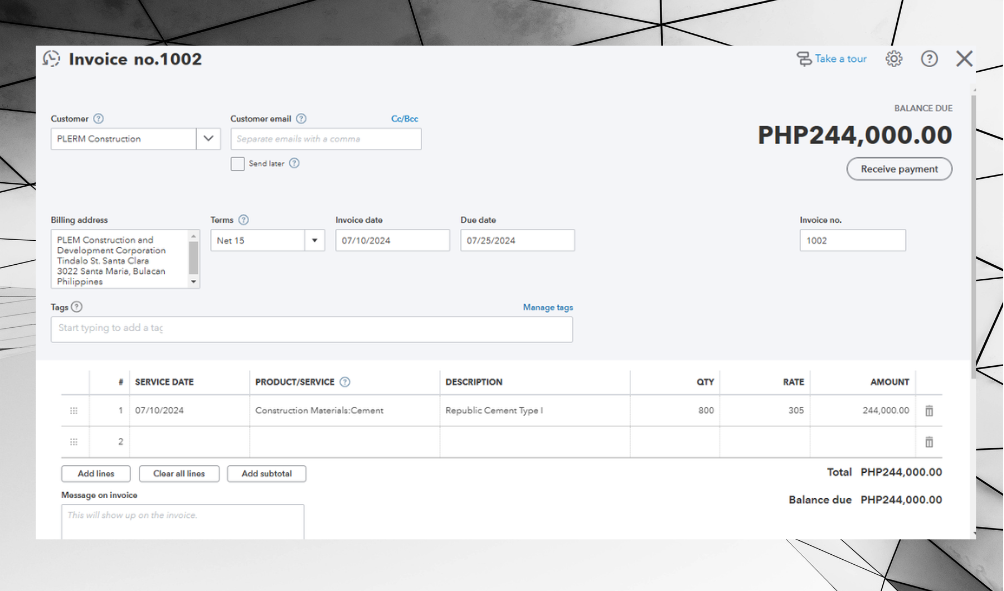Delete line 2 with trash icon
The width and height of the screenshot is (1004, 591).
(x=929, y=442)
